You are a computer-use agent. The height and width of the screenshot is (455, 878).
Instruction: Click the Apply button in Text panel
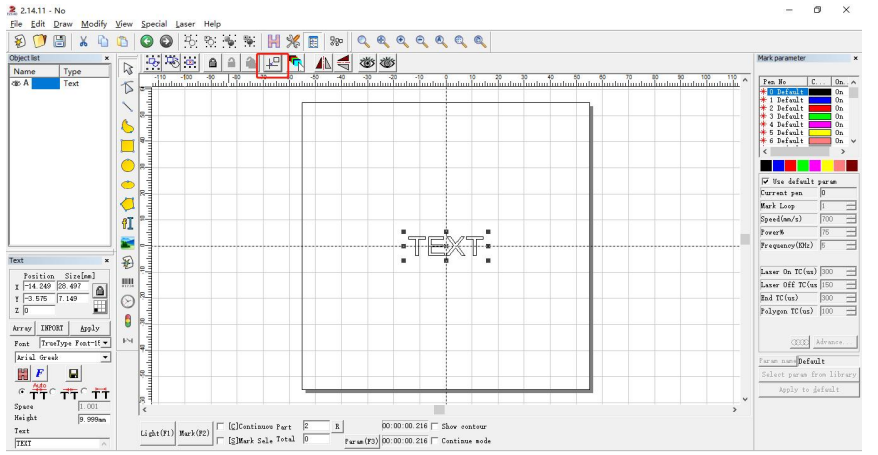tap(90, 328)
